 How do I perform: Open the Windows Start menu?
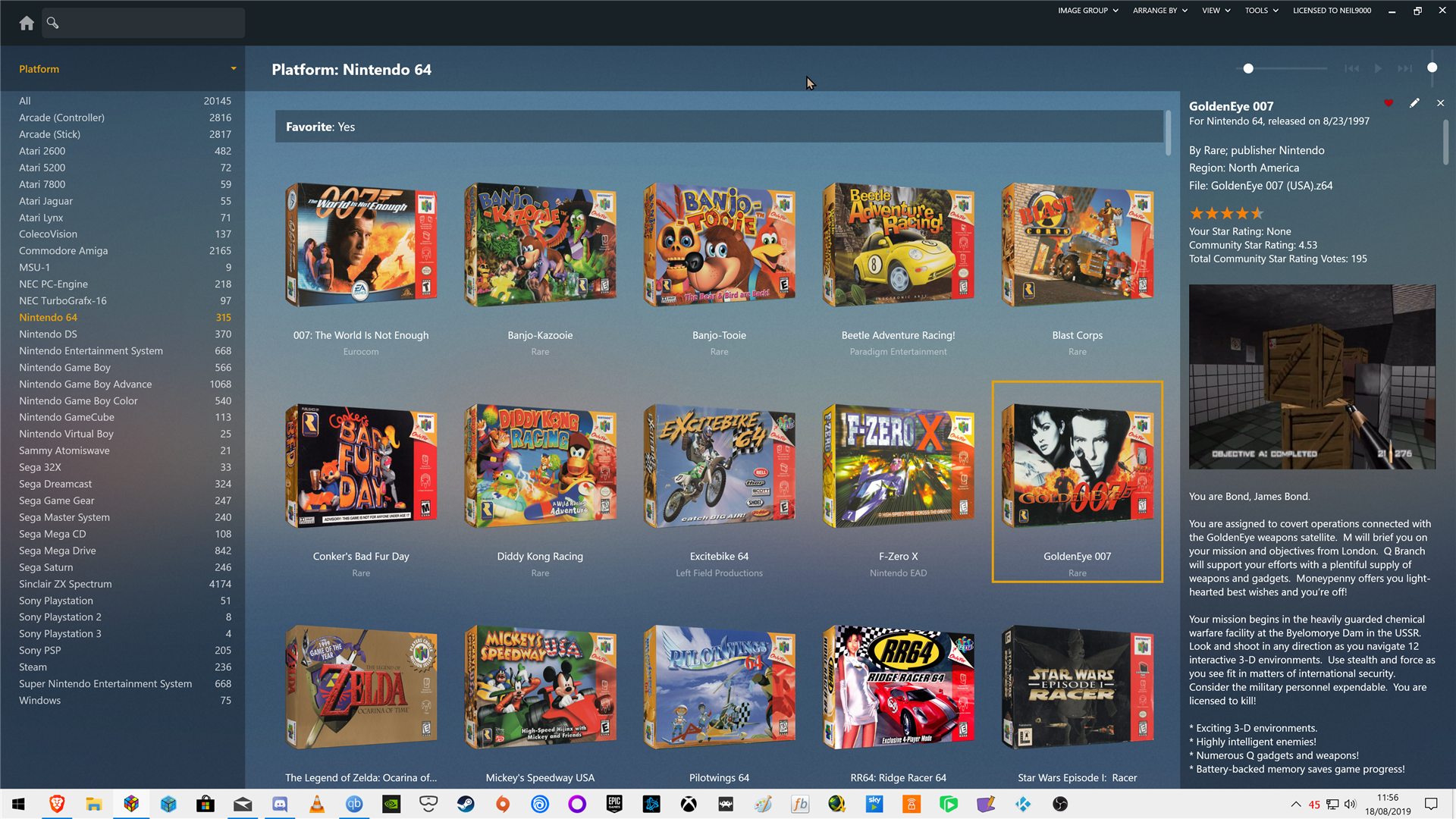18,804
